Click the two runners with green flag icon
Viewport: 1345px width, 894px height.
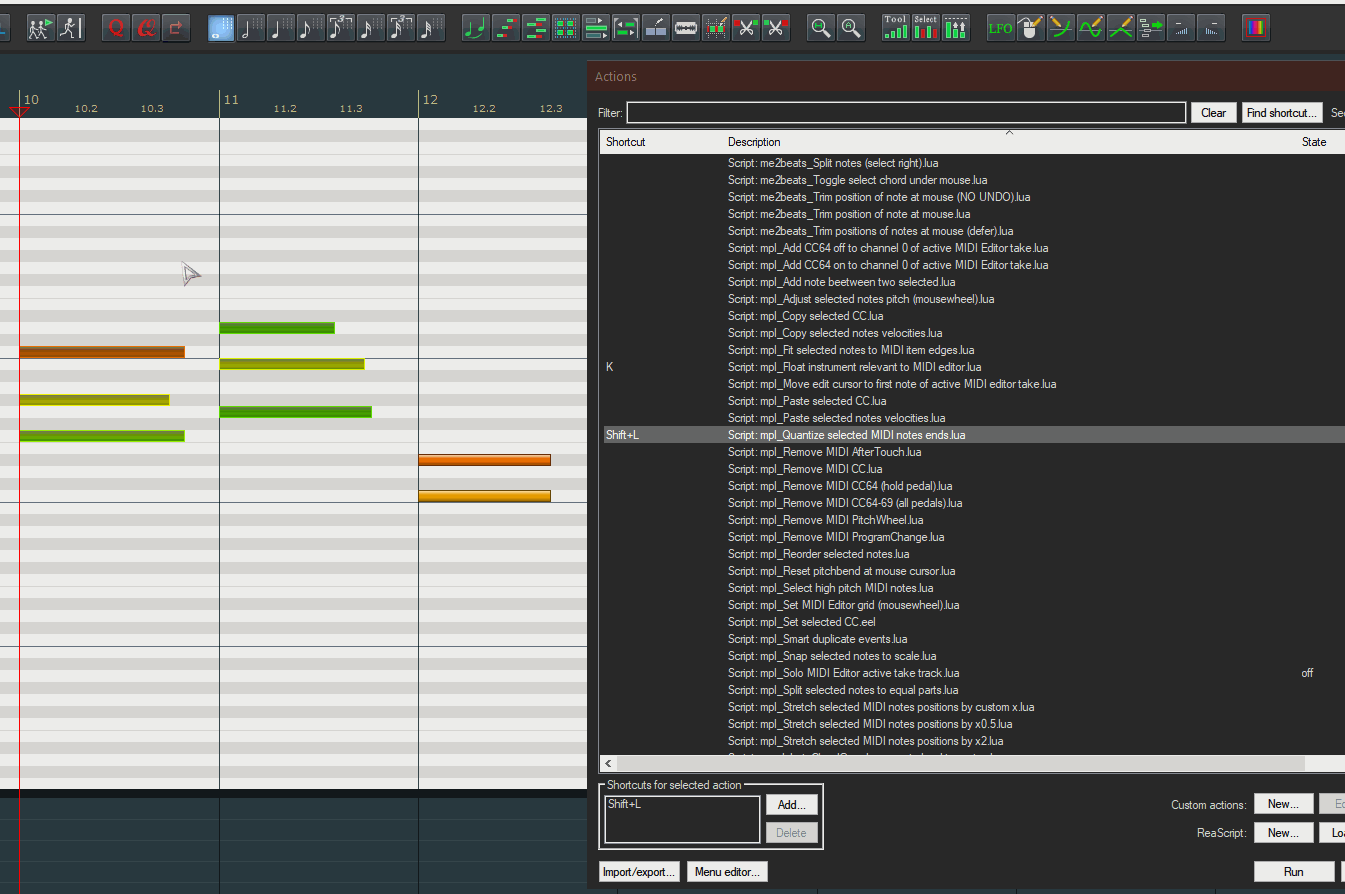coord(41,28)
